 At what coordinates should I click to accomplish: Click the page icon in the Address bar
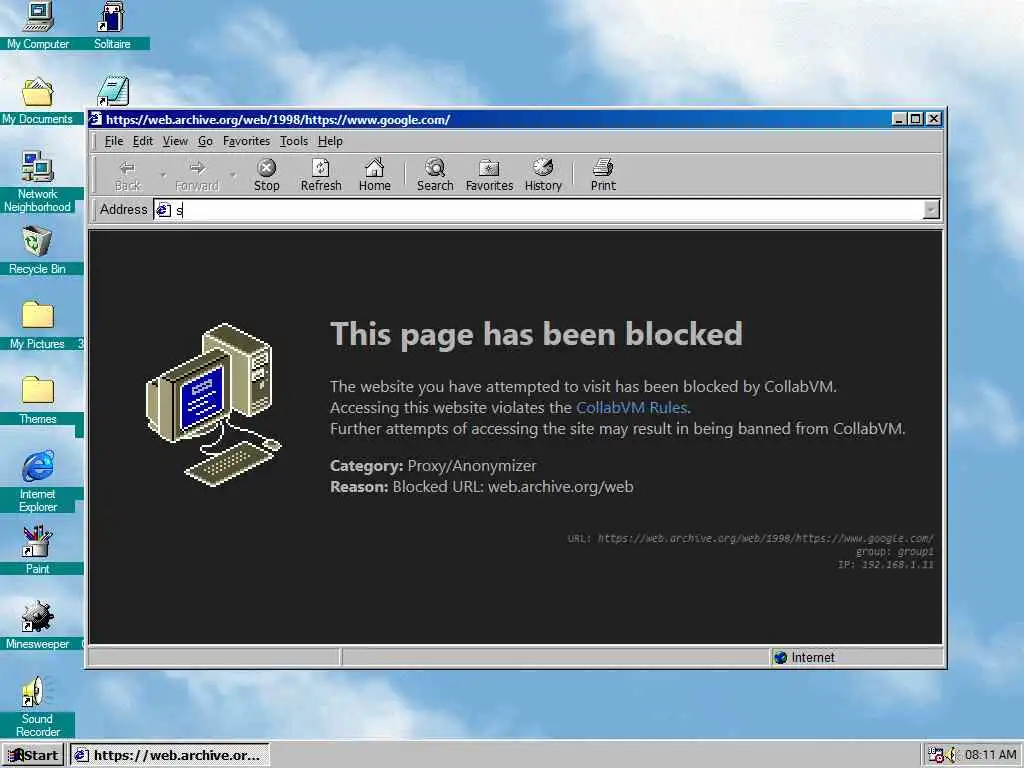[163, 210]
